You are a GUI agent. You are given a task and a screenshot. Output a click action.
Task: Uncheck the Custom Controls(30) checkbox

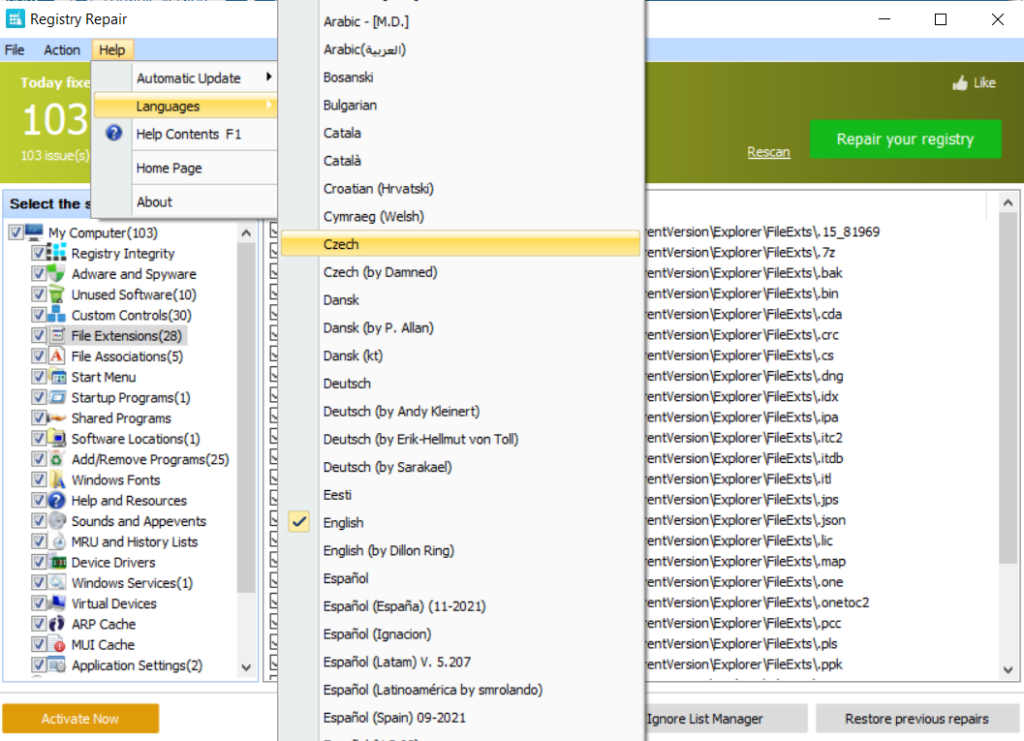pos(39,315)
